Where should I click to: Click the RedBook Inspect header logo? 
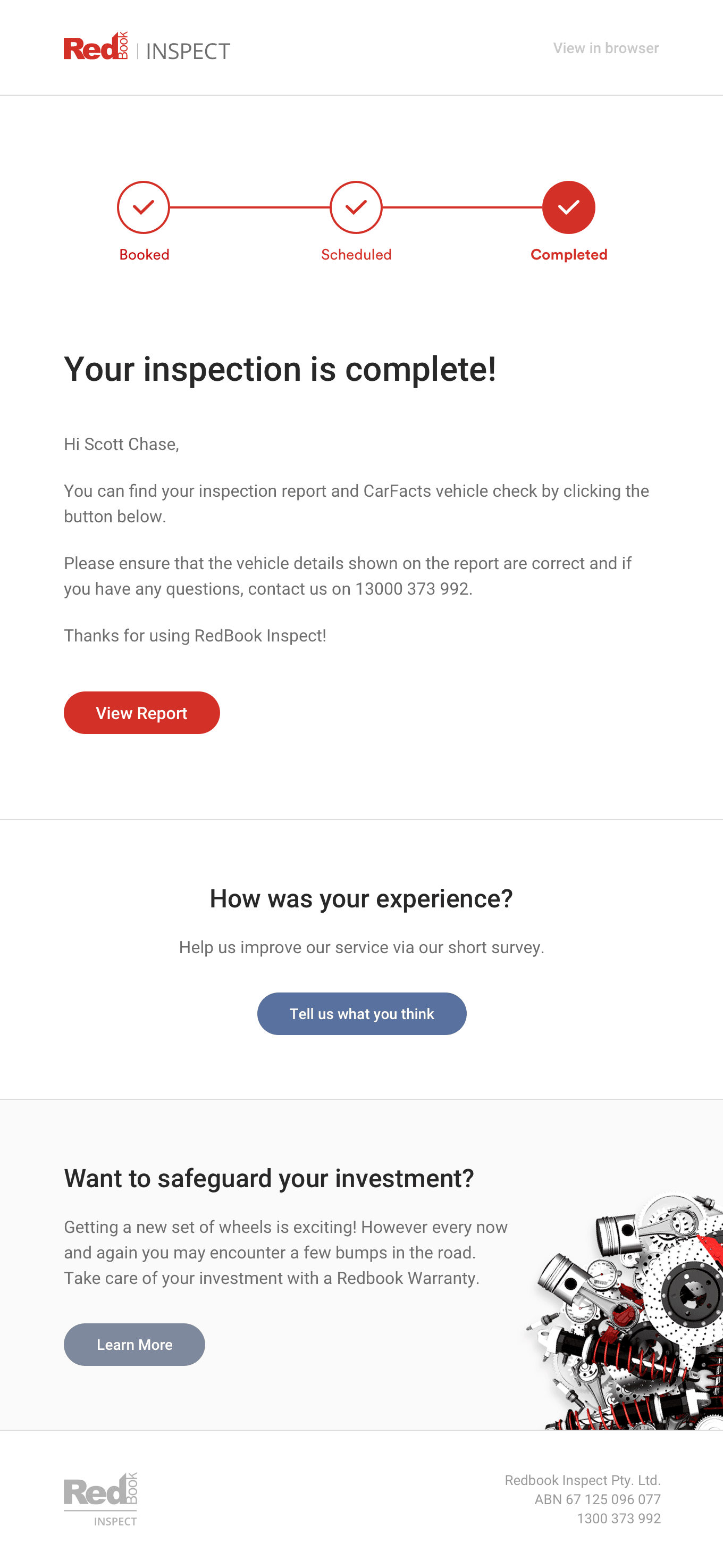[x=147, y=47]
